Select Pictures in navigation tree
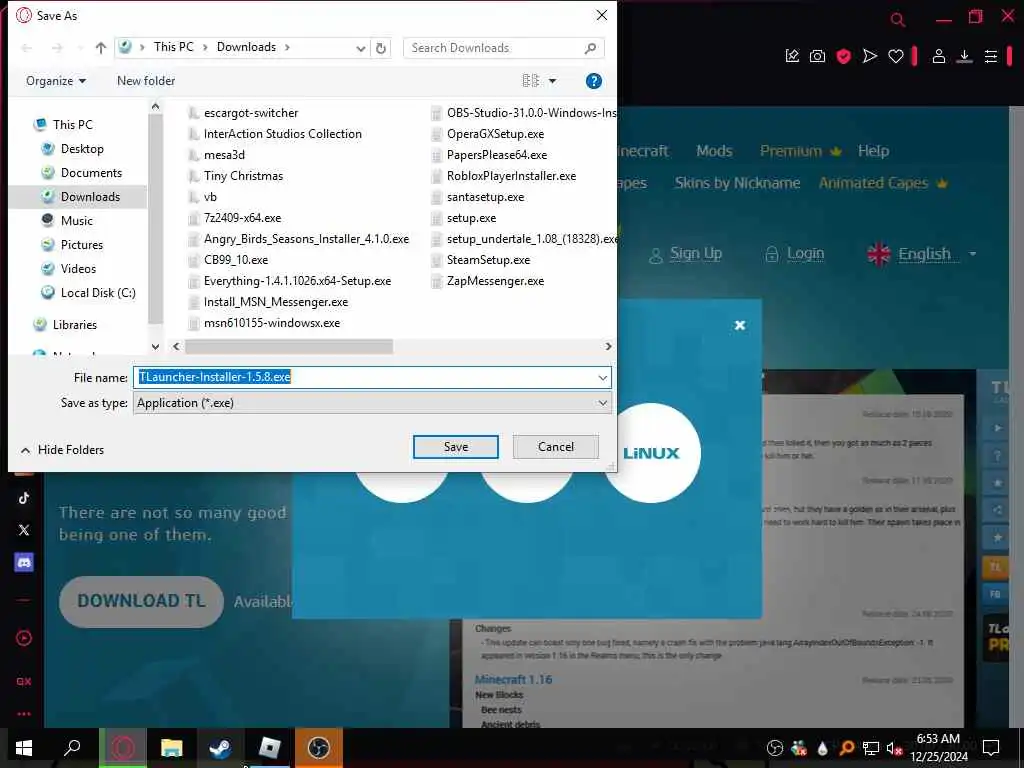 (82, 245)
